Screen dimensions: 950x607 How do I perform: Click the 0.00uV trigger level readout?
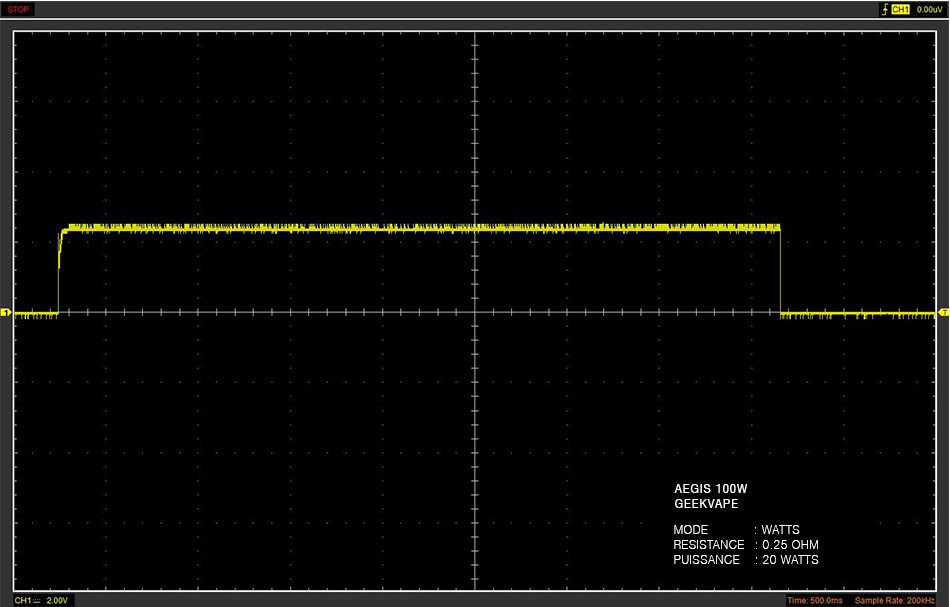[929, 9]
